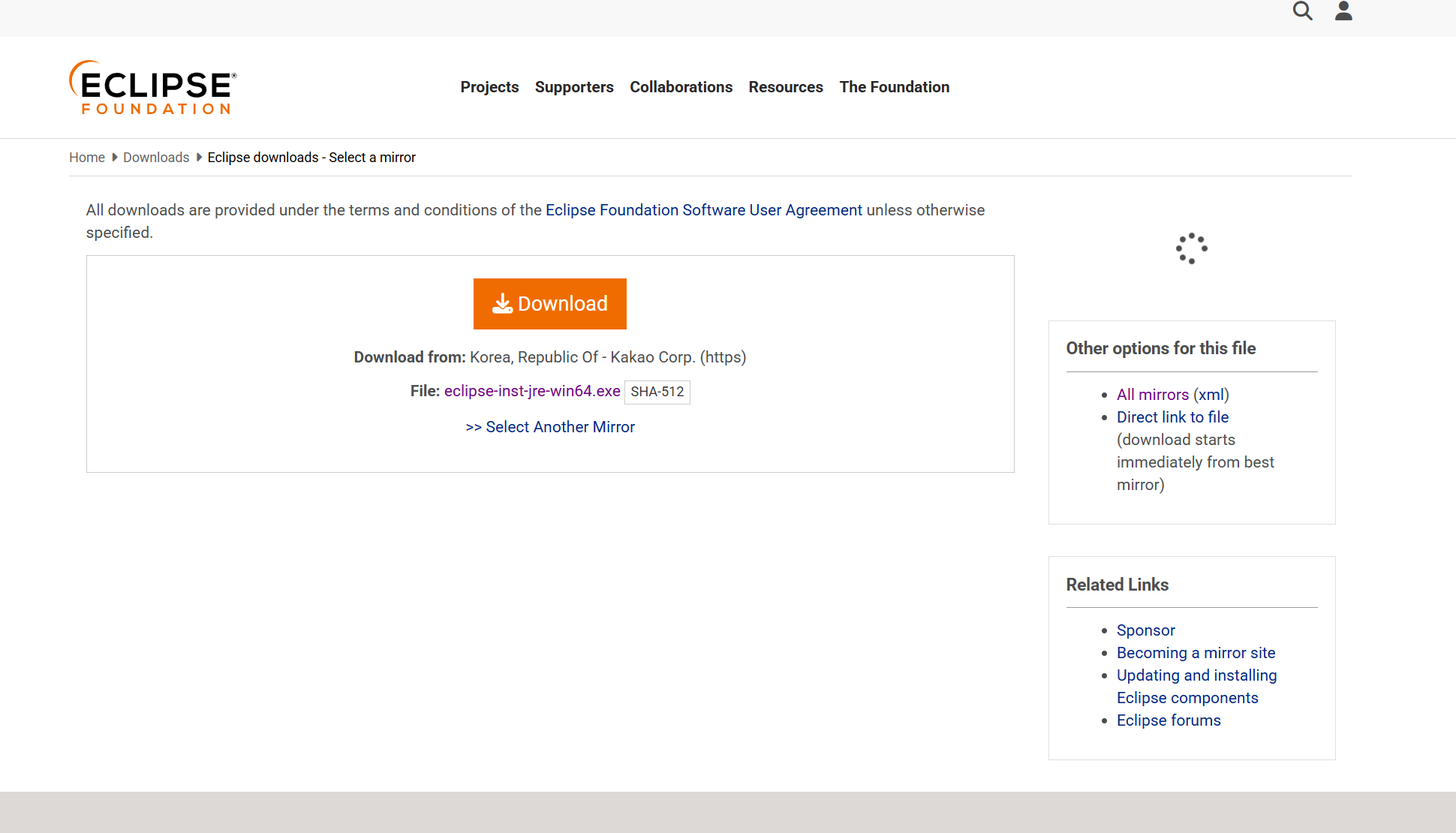
Task: Expand Select Another Mirror list
Action: pyautogui.click(x=550, y=427)
